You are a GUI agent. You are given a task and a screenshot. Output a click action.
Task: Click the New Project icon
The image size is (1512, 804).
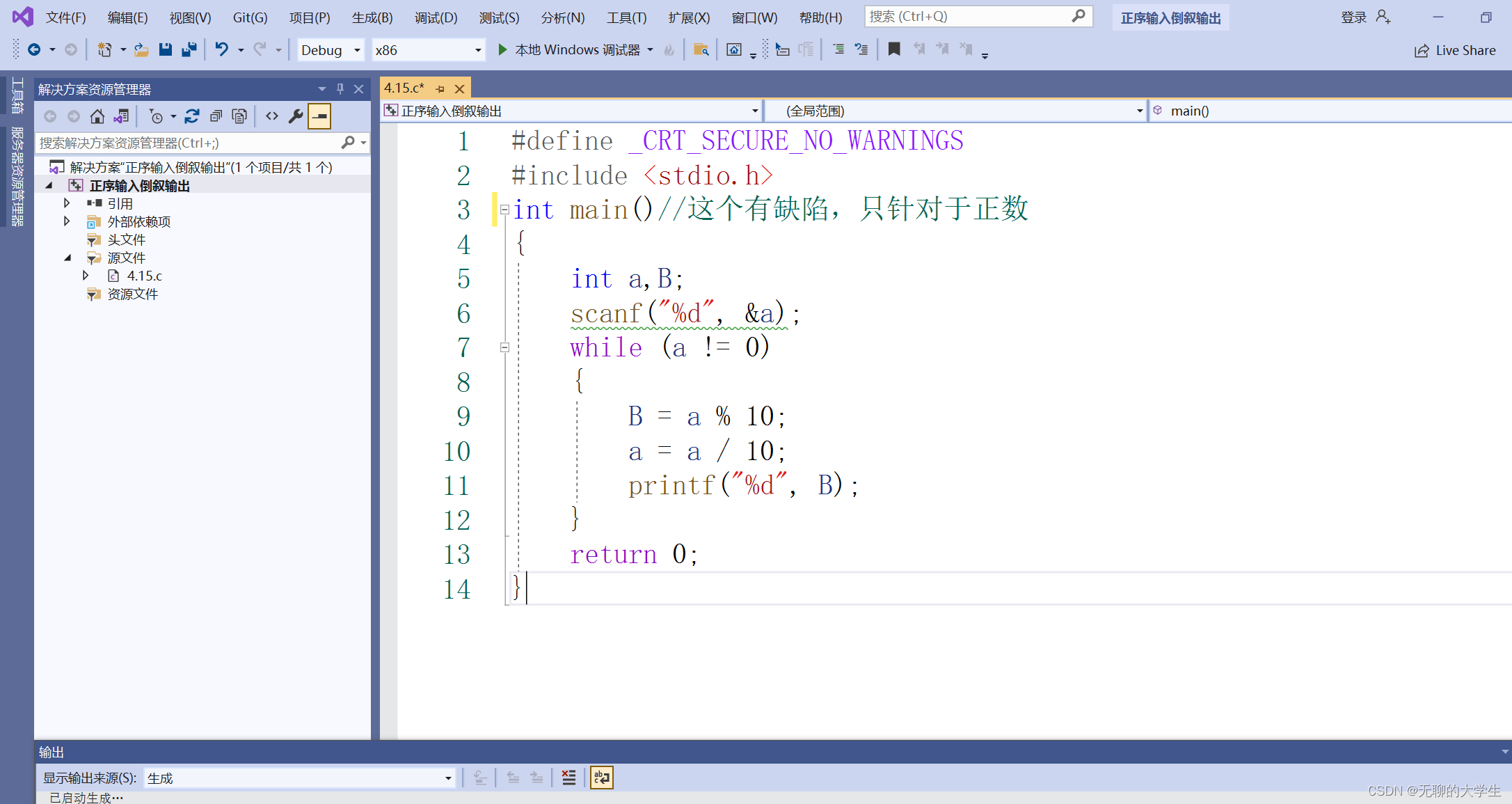[x=104, y=49]
